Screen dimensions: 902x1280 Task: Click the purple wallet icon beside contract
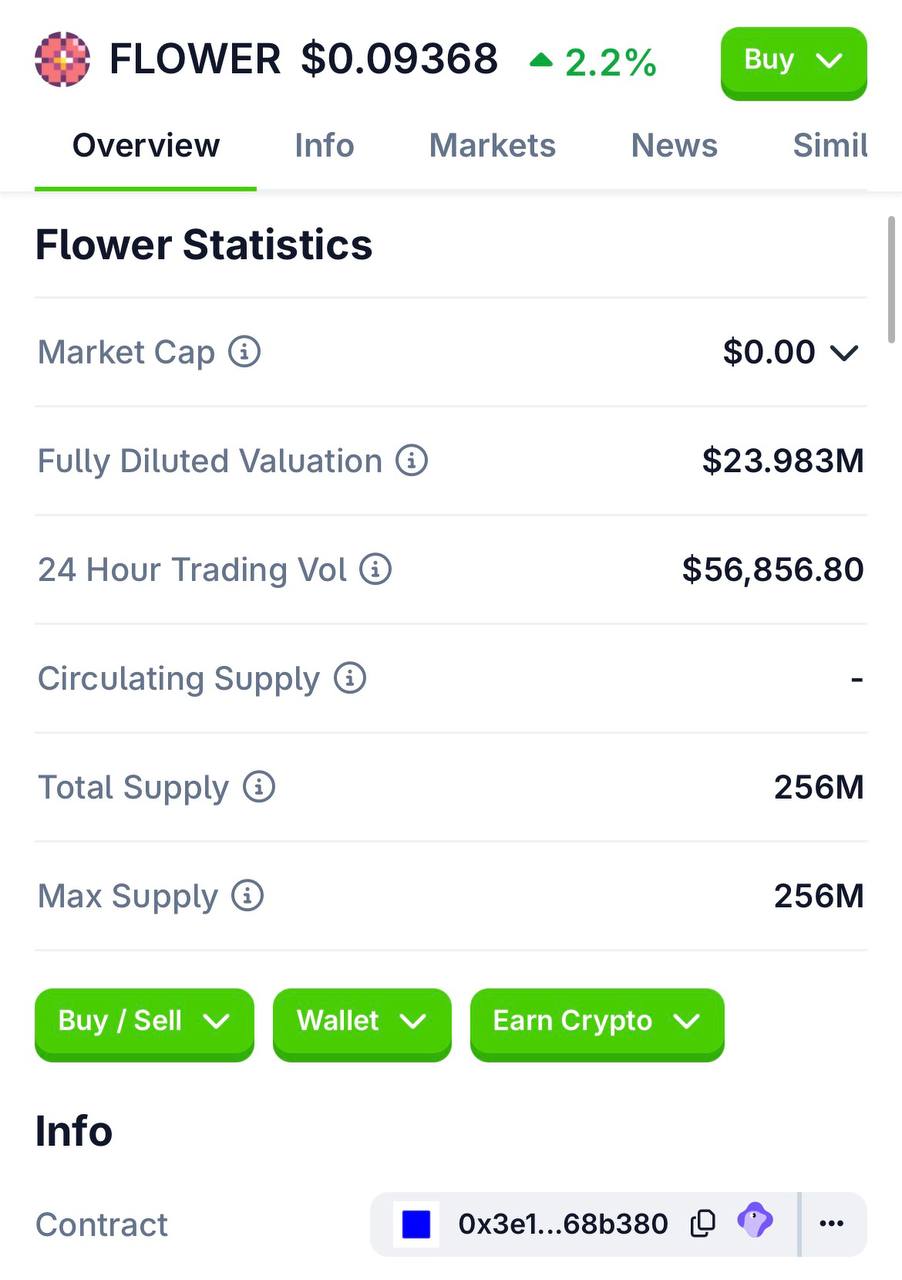755,1221
